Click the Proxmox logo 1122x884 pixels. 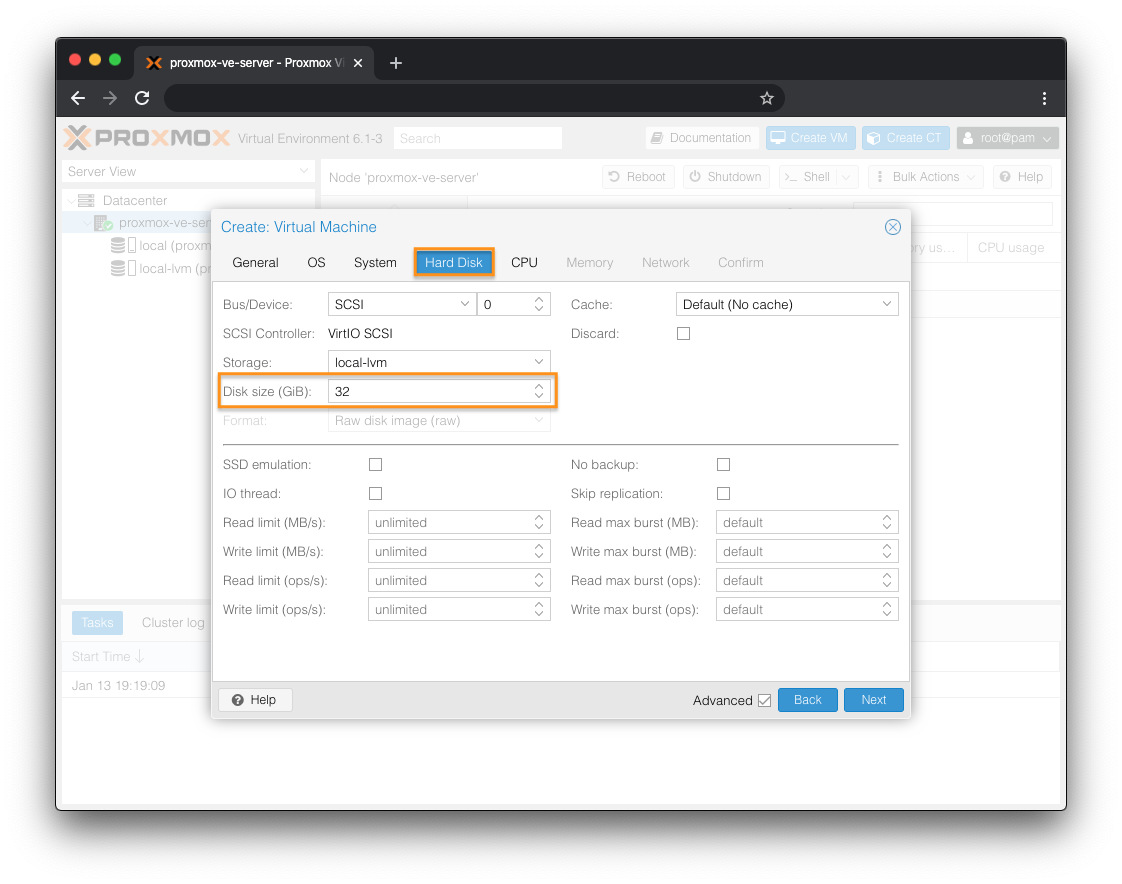pyautogui.click(x=147, y=137)
